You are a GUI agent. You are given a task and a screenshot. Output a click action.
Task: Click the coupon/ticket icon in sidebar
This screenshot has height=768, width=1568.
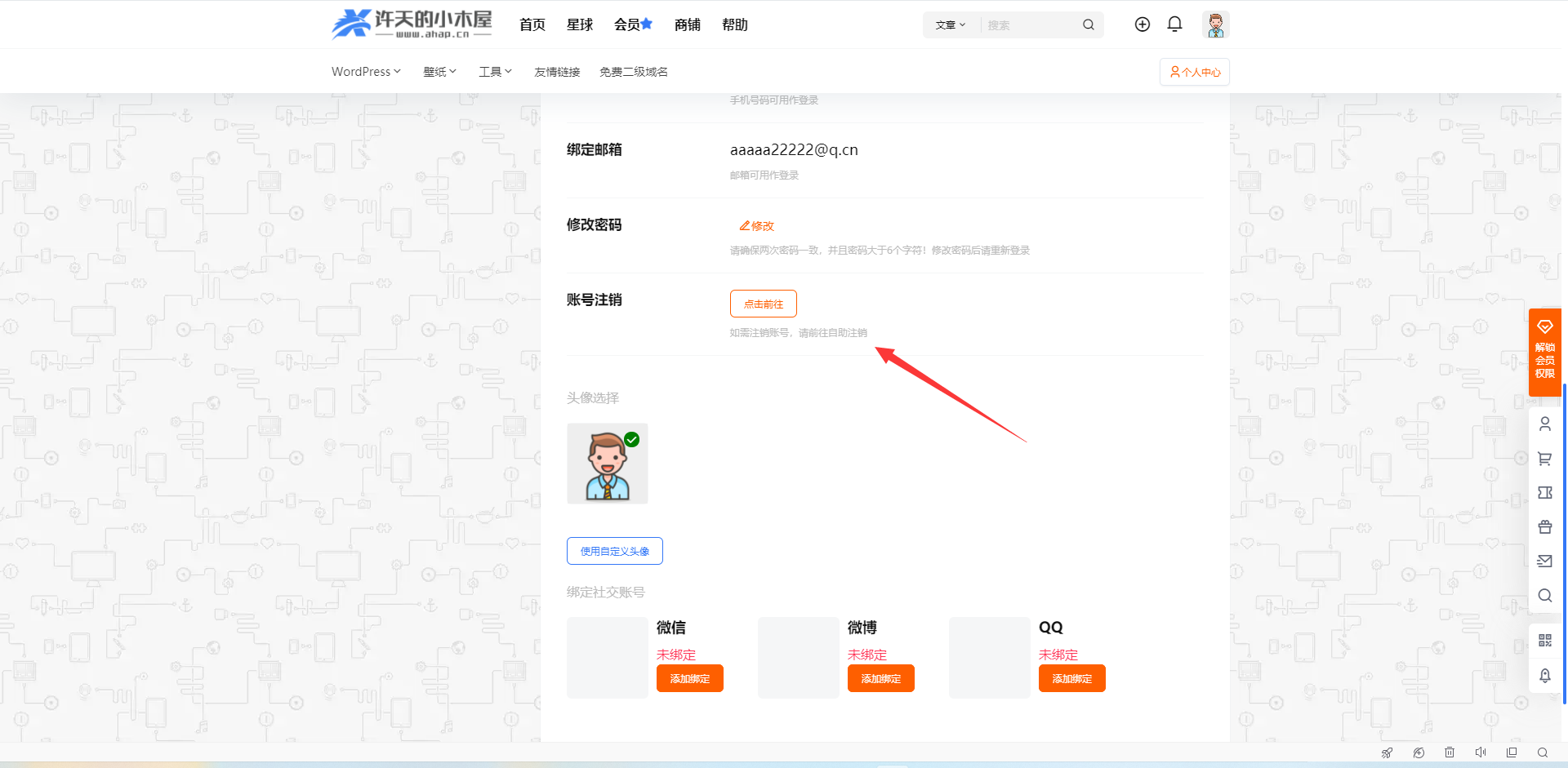tap(1544, 493)
